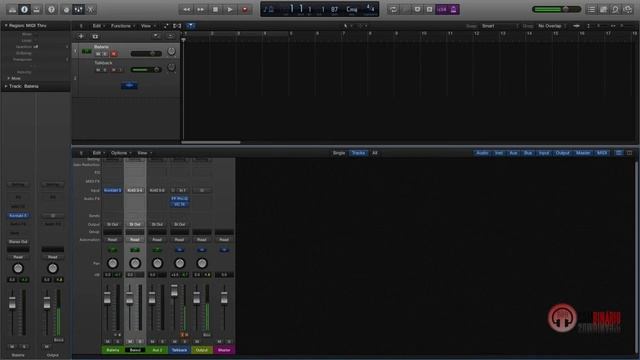Stop playback with the Stop button
Viewport: 640px width, 360px height.
pyautogui.click(x=215, y=9)
